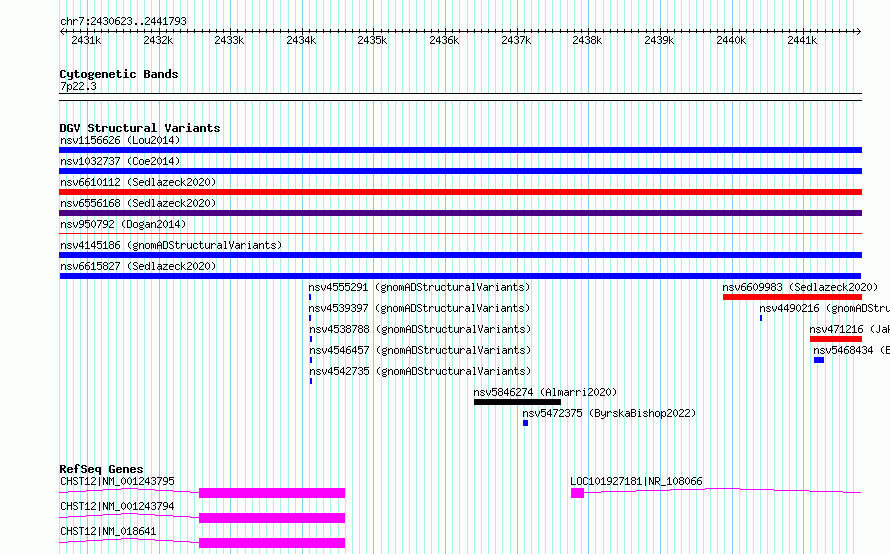The height and width of the screenshot is (554, 890).
Task: Click the 7p22.3 cytogenetic band label
Action: click(x=78, y=86)
